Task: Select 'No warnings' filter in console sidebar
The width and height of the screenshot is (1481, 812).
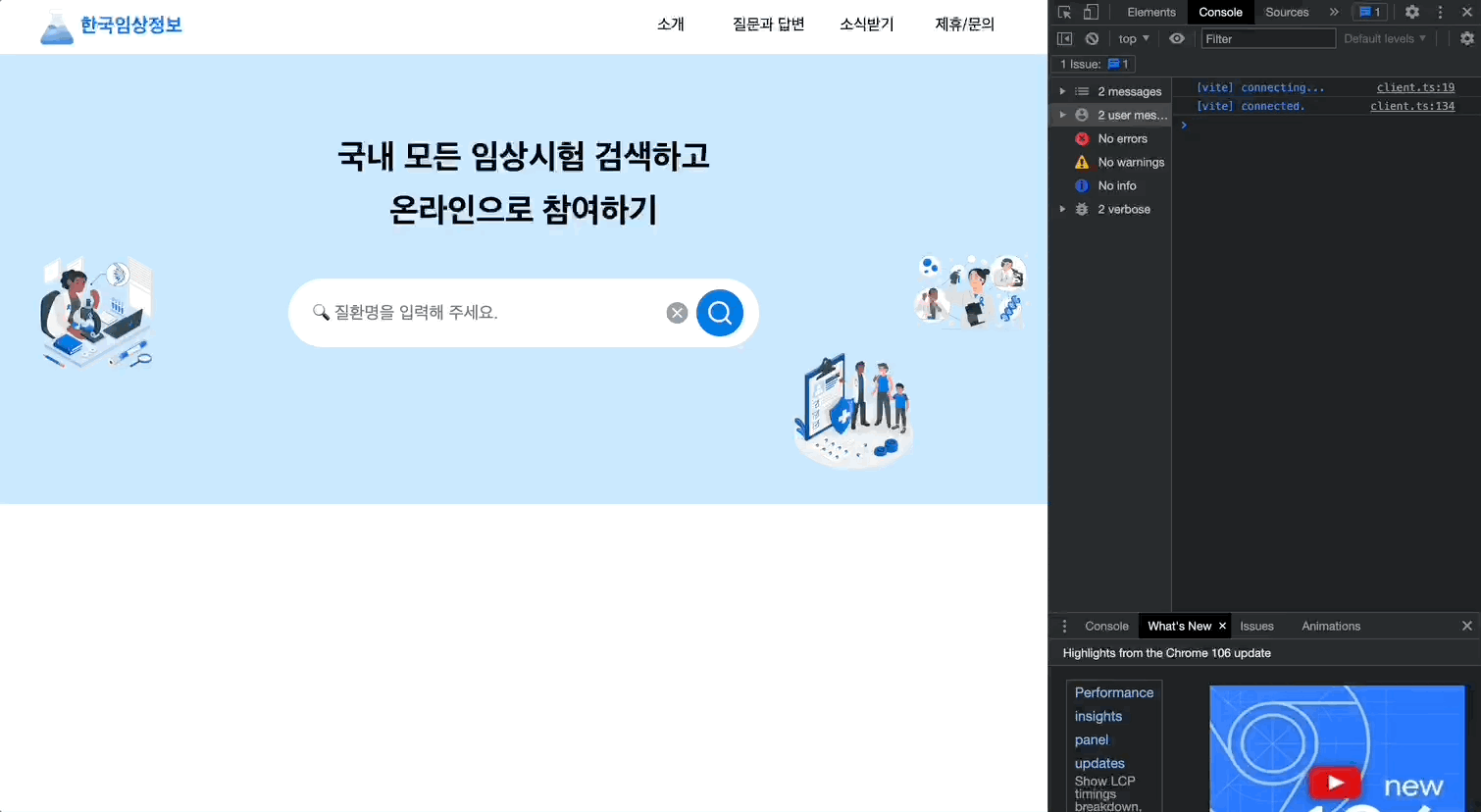Action: point(1131,162)
